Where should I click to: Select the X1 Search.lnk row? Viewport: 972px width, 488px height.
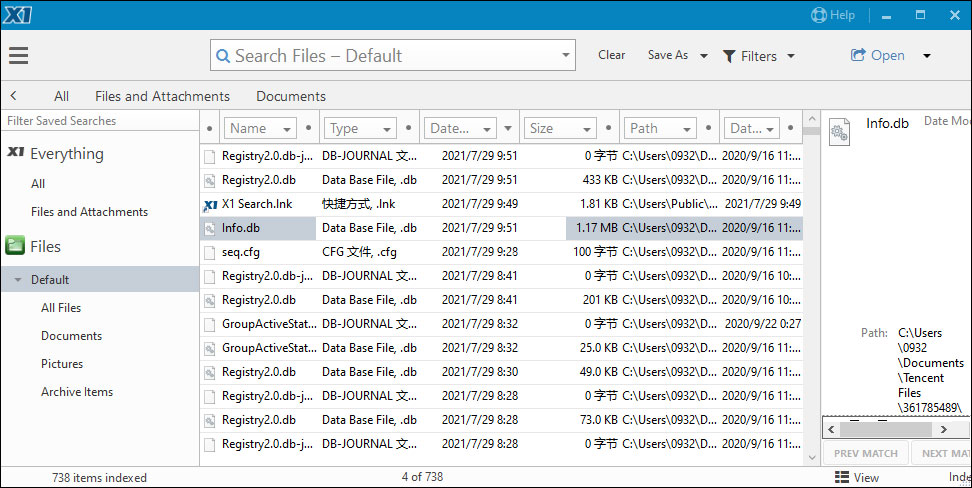501,203
